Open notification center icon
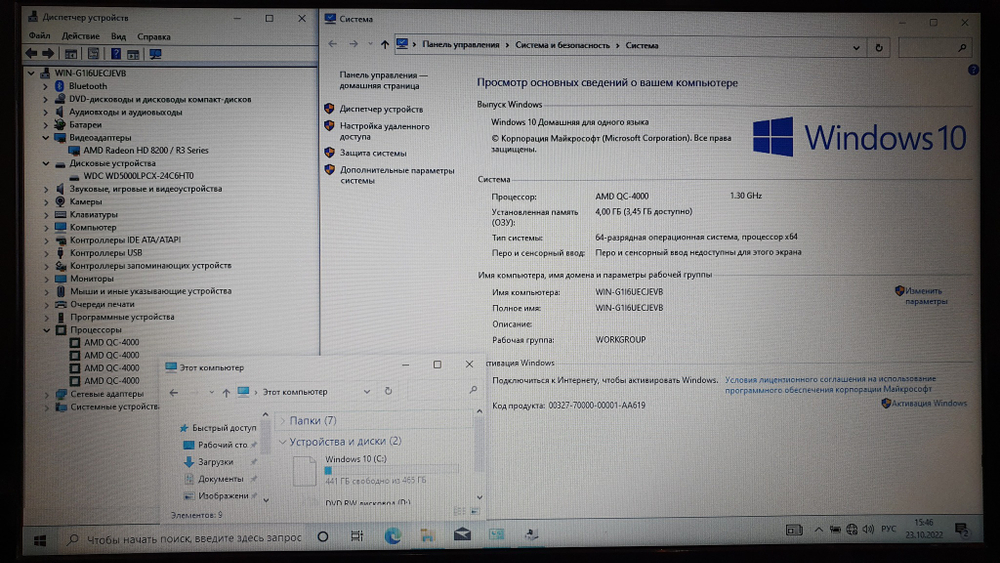 (x=962, y=529)
